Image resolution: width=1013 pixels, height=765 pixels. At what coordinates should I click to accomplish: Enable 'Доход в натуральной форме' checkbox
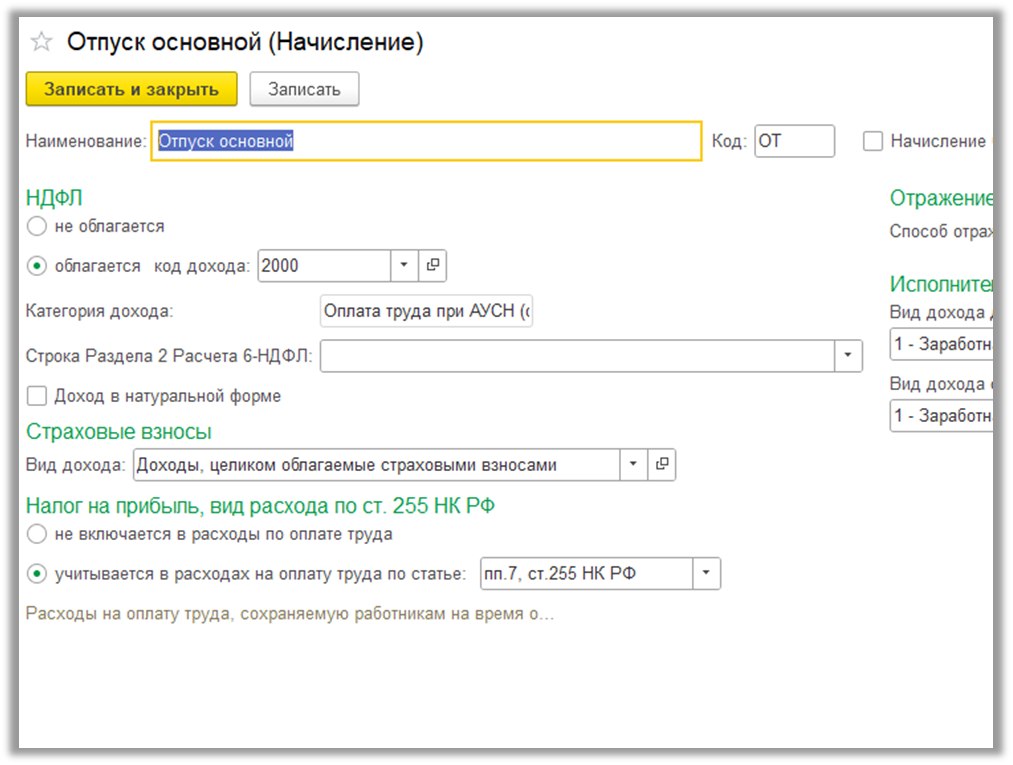click(x=37, y=396)
